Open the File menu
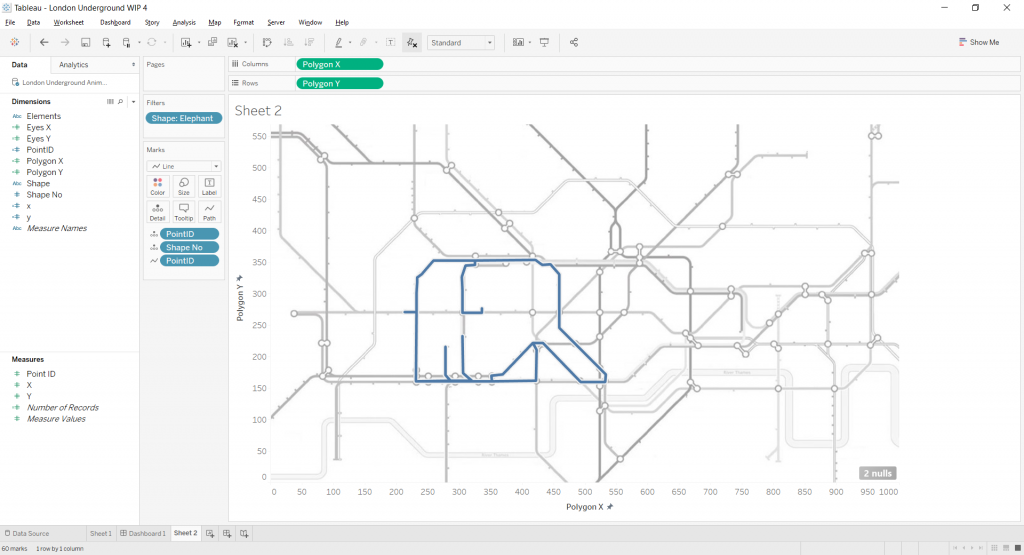Viewport: 1024px width, 555px height. (x=10, y=22)
